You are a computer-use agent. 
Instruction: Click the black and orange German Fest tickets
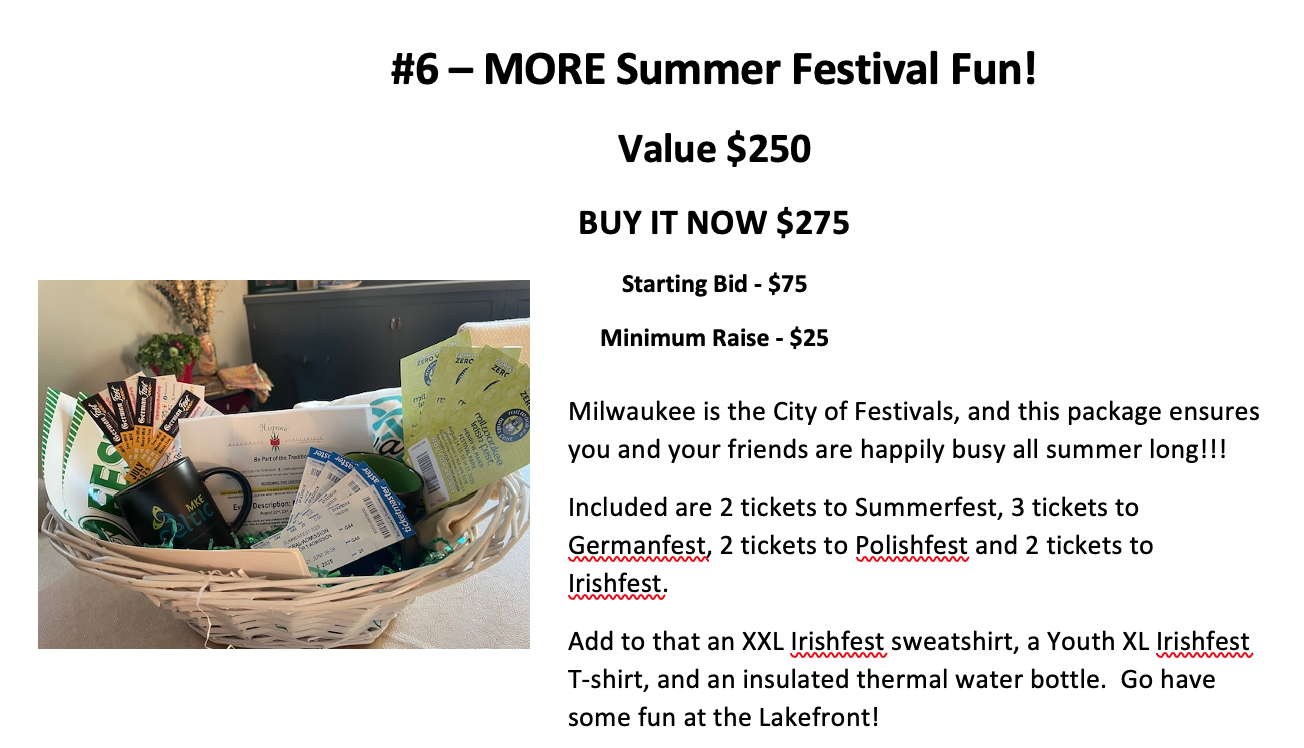(142, 422)
